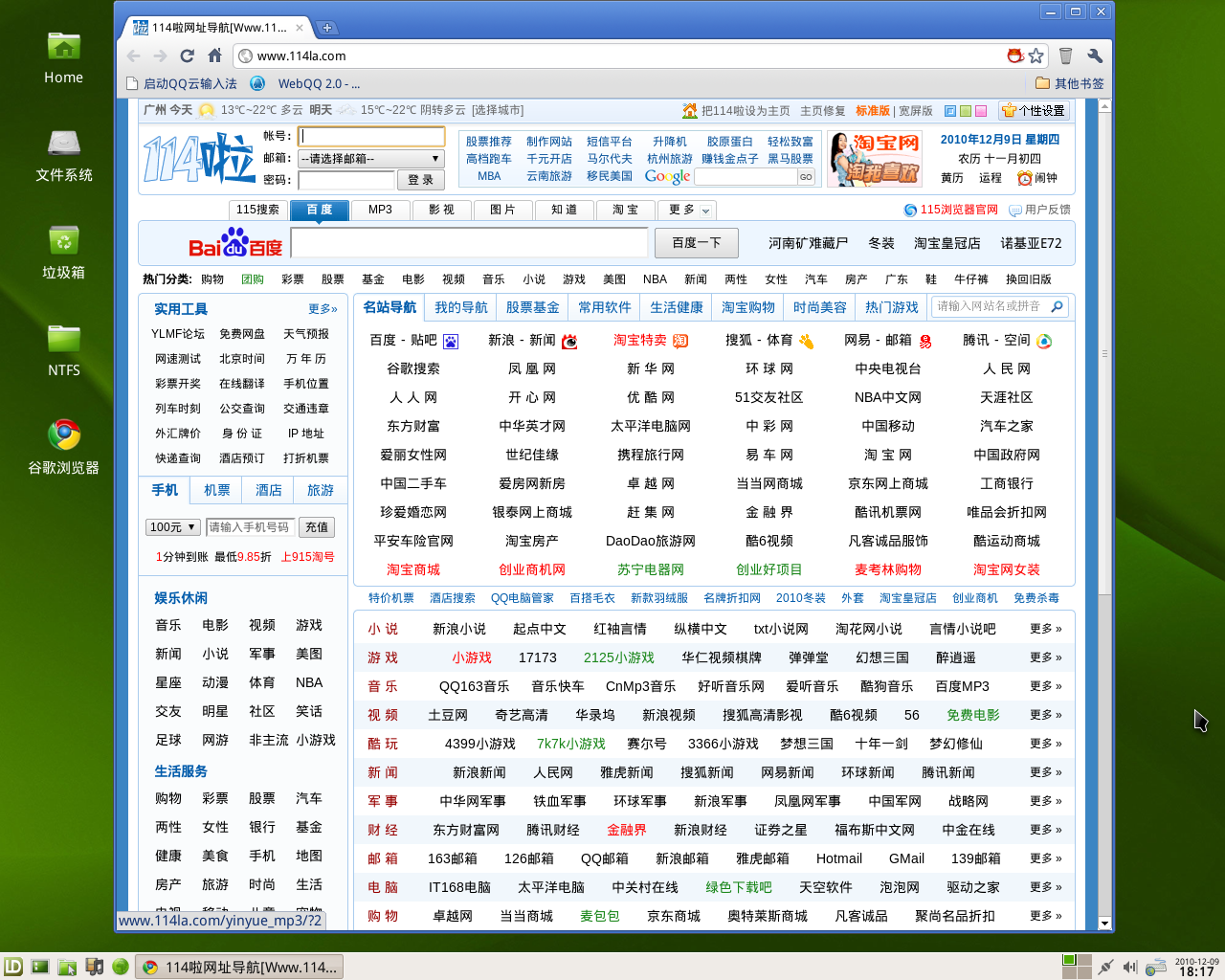Open the 股票基金 navigation tab

tap(533, 307)
